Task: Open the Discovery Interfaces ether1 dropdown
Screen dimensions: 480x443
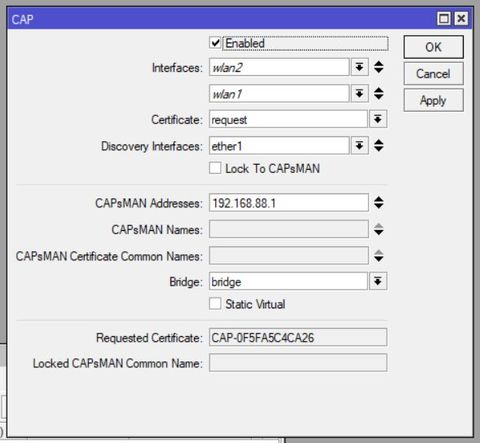Action: point(359,145)
